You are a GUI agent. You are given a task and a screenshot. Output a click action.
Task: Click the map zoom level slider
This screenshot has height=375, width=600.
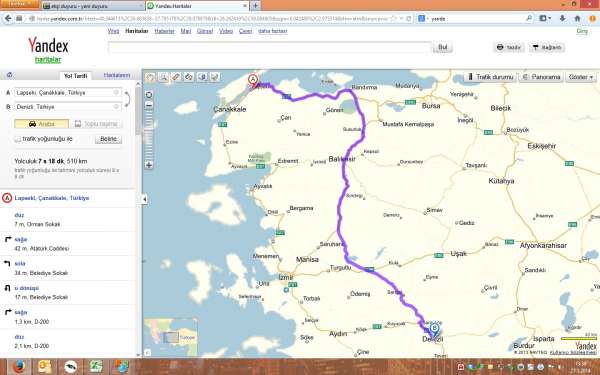(x=149, y=135)
